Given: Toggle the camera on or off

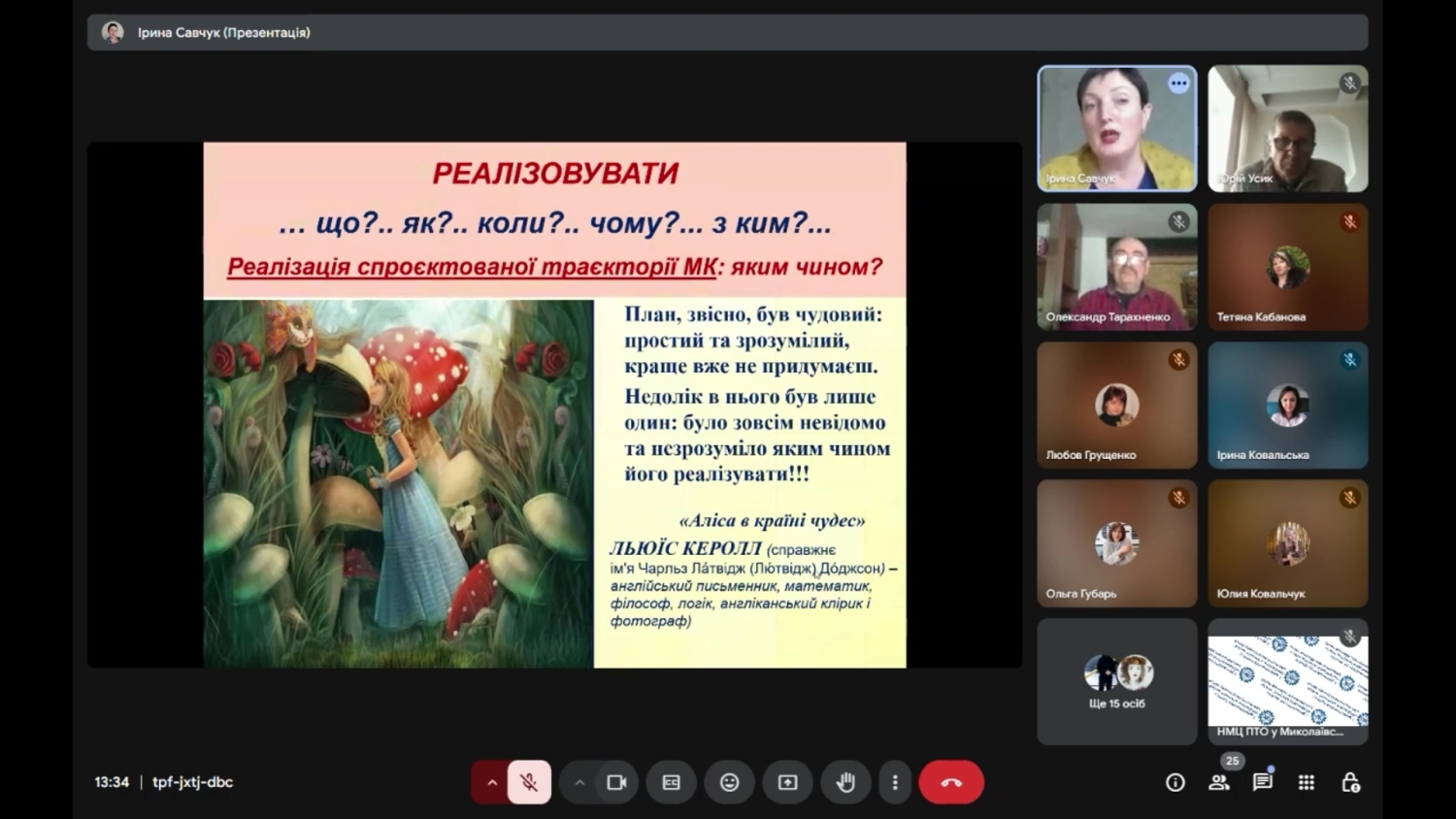Looking at the screenshot, I should [x=616, y=782].
